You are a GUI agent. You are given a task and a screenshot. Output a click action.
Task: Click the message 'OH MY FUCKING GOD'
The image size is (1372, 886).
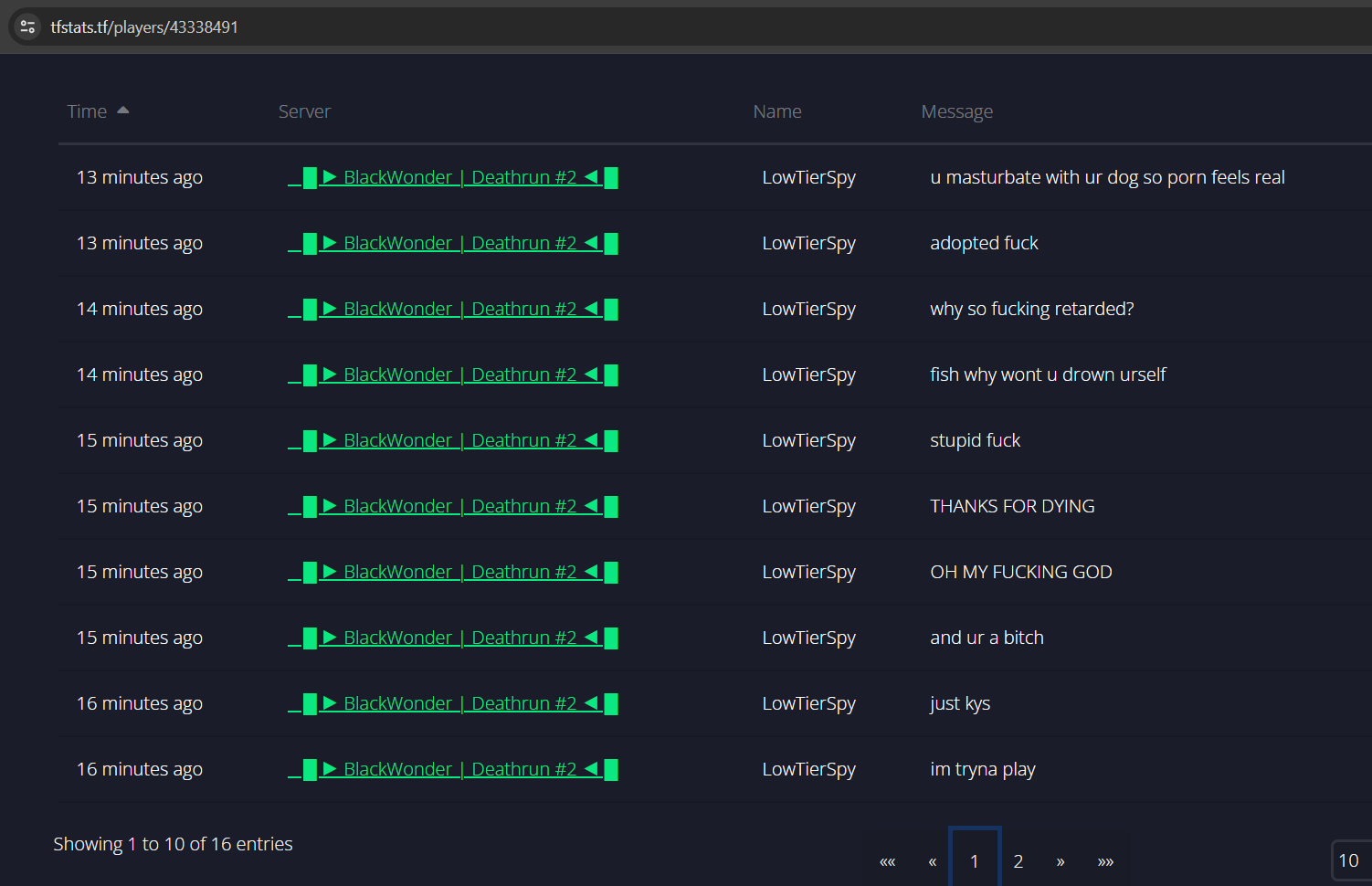(1021, 572)
